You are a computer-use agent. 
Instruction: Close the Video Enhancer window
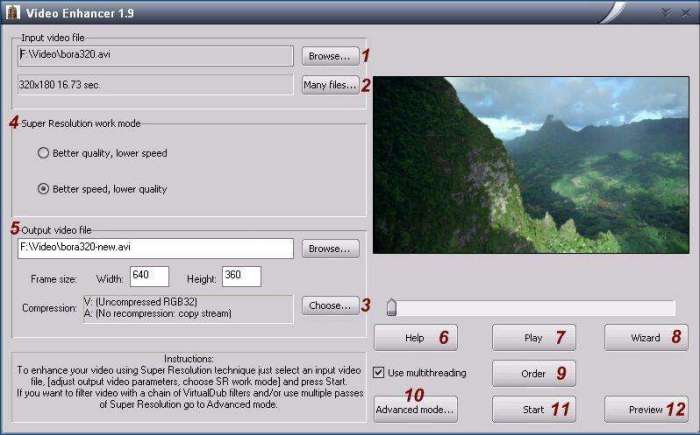pos(686,13)
